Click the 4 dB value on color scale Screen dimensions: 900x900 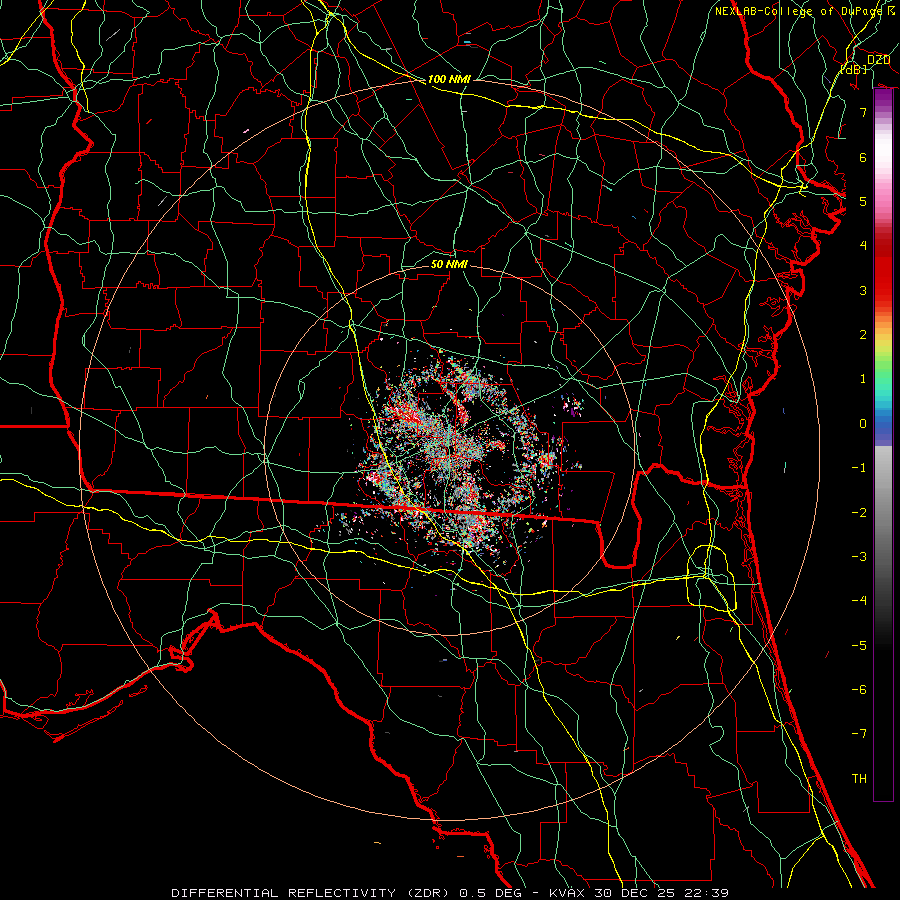point(863,246)
